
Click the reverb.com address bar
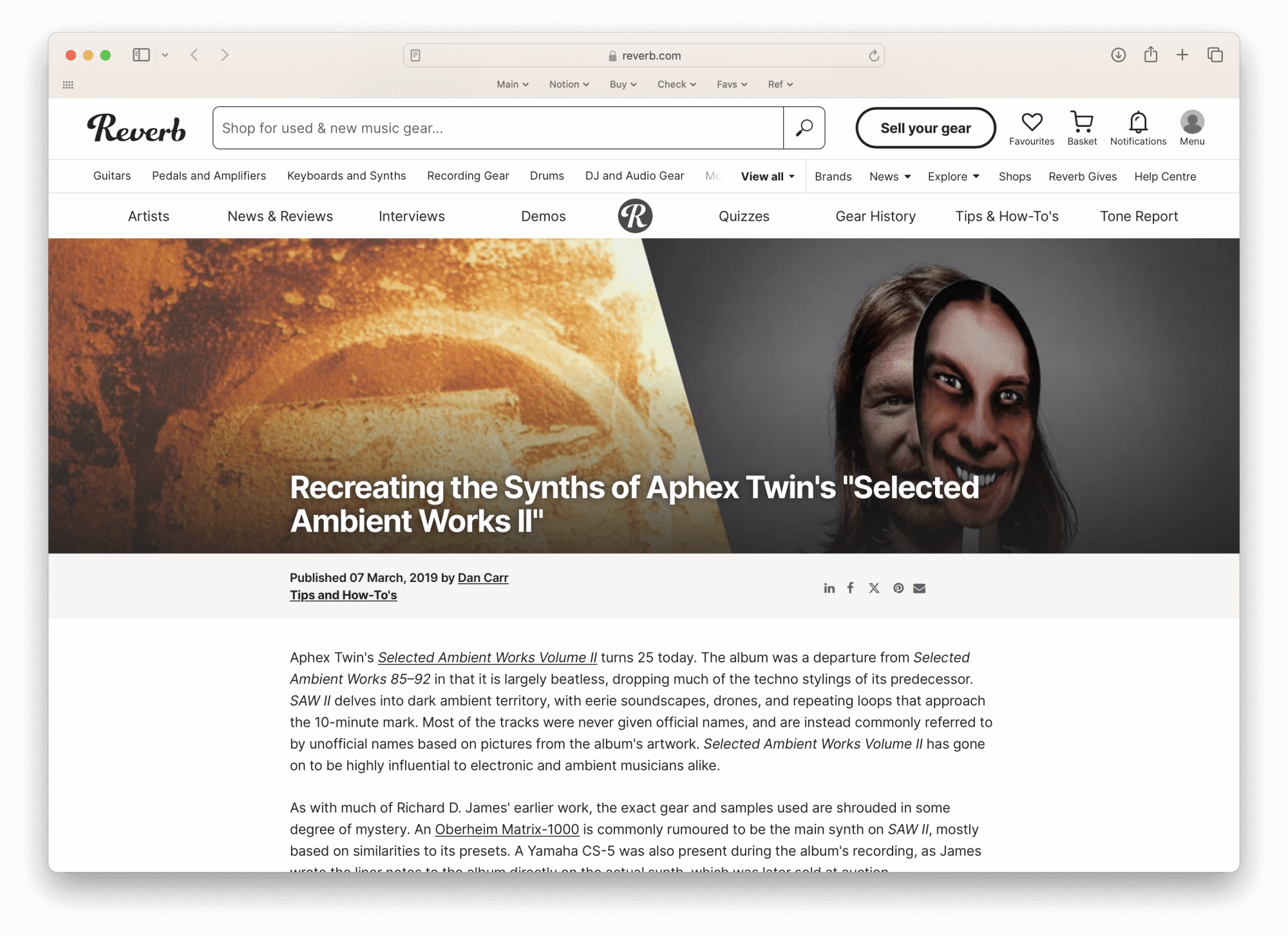pyautogui.click(x=644, y=55)
